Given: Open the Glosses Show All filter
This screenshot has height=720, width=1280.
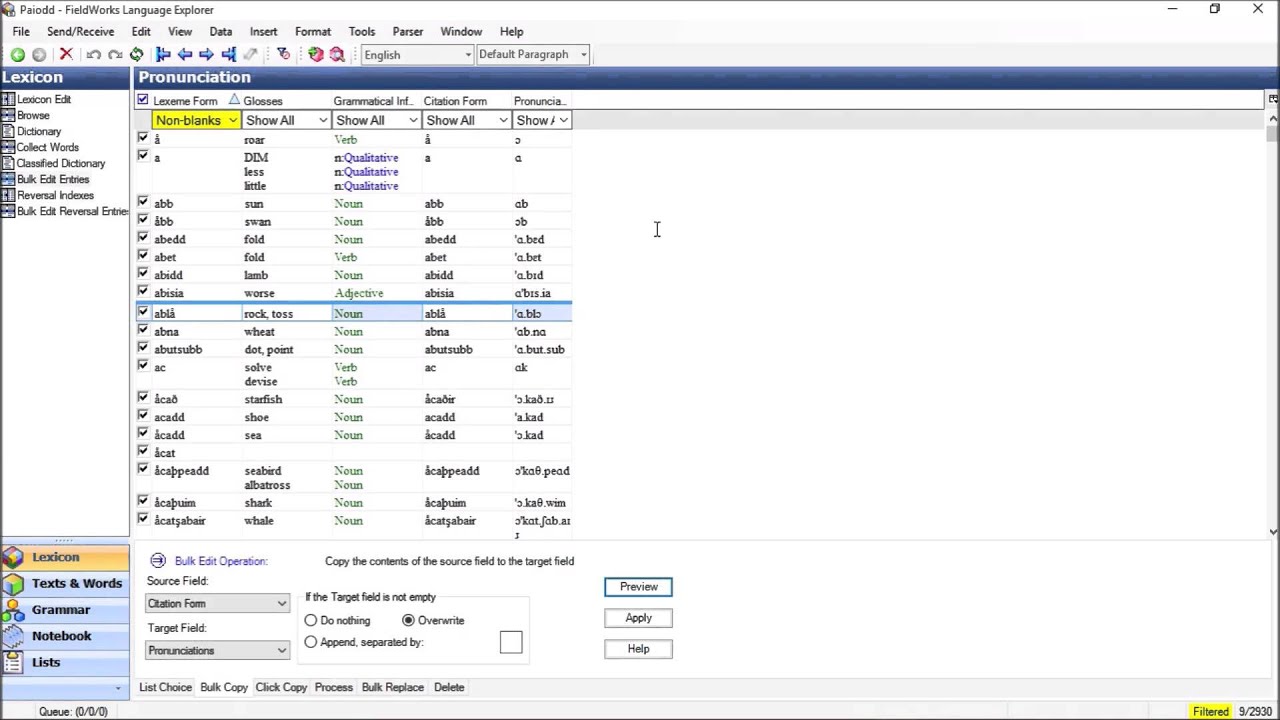Looking at the screenshot, I should coord(287,121).
